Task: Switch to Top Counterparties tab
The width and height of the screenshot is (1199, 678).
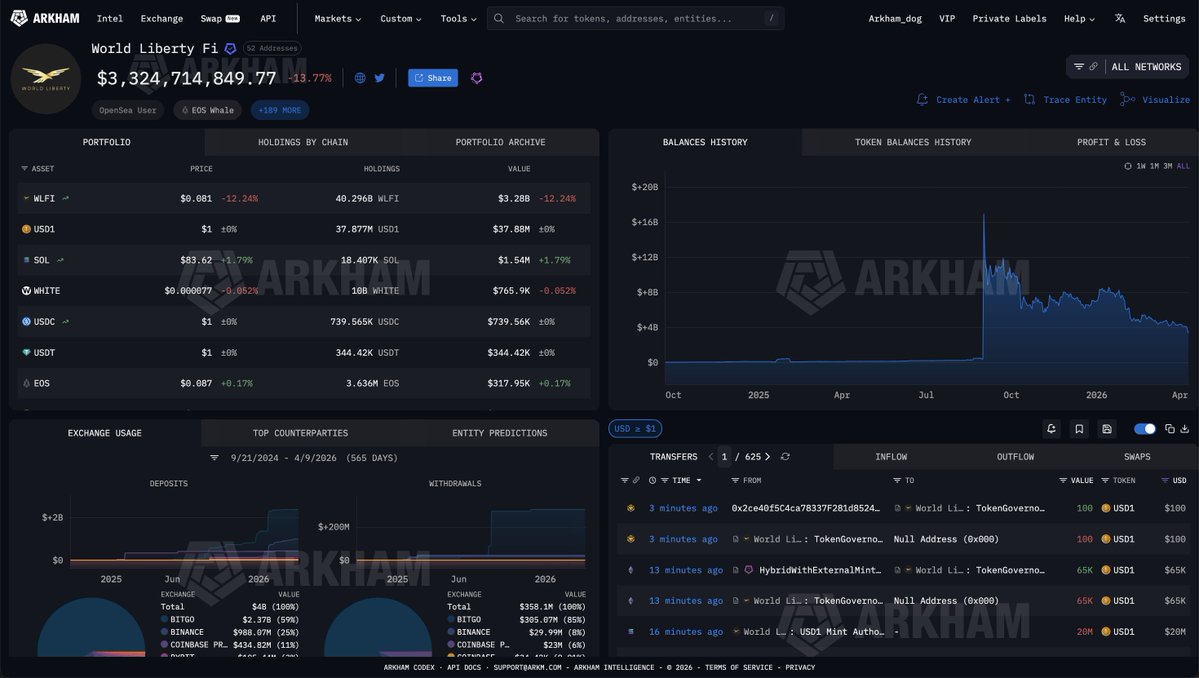Action: (301, 433)
